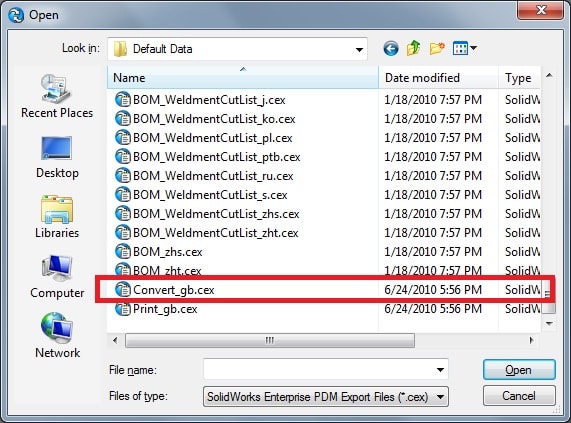The width and height of the screenshot is (571, 423).
Task: Expand the Look in folder dropdown
Action: (359, 49)
